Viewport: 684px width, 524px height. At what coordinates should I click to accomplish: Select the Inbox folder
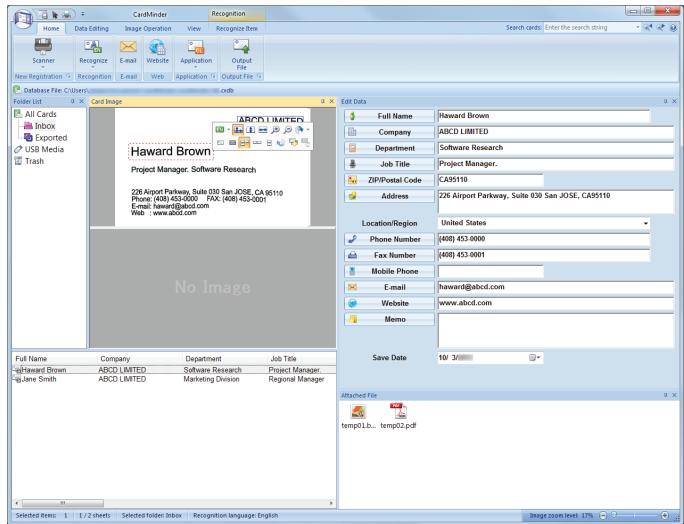coord(45,126)
